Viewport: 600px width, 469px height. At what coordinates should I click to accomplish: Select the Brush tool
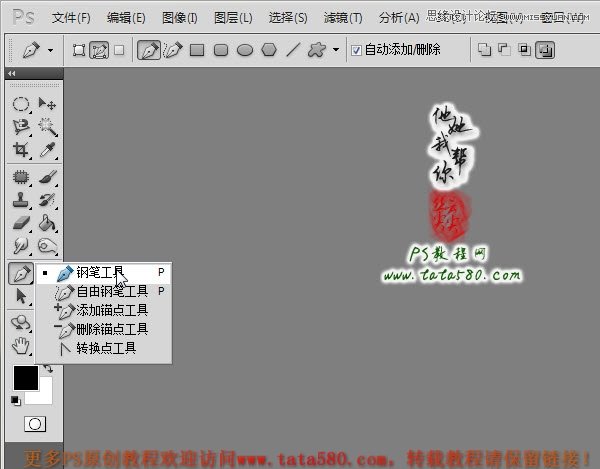[47, 177]
